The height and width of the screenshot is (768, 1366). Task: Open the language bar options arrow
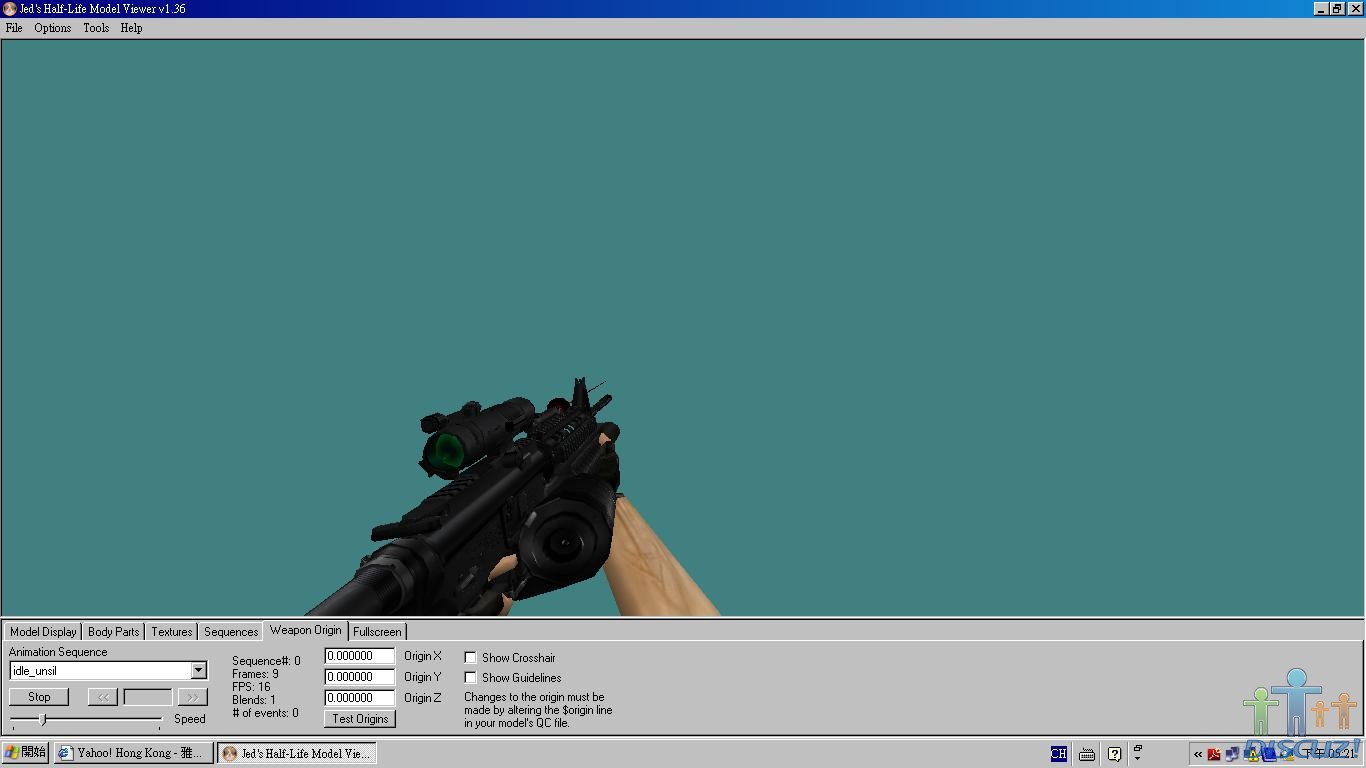(1137, 758)
